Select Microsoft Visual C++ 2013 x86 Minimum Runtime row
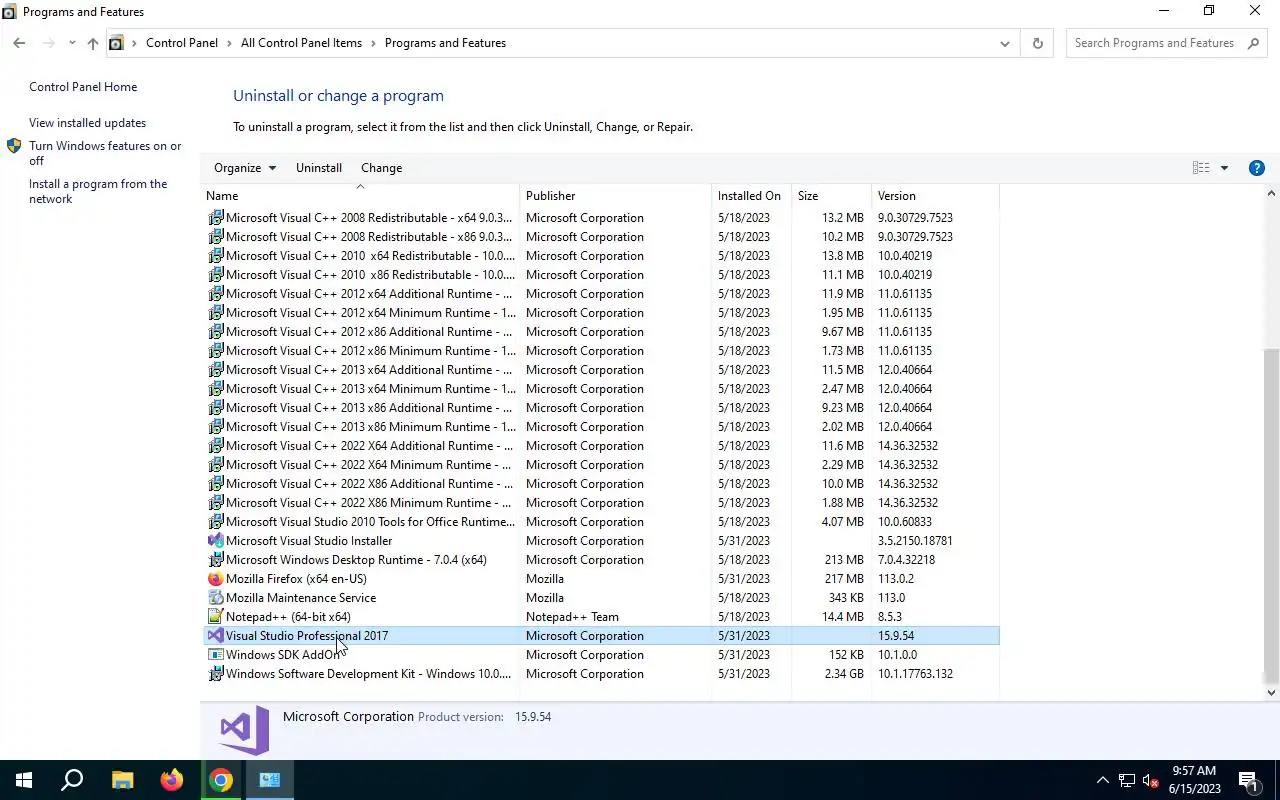This screenshot has height=800, width=1280. (x=601, y=427)
